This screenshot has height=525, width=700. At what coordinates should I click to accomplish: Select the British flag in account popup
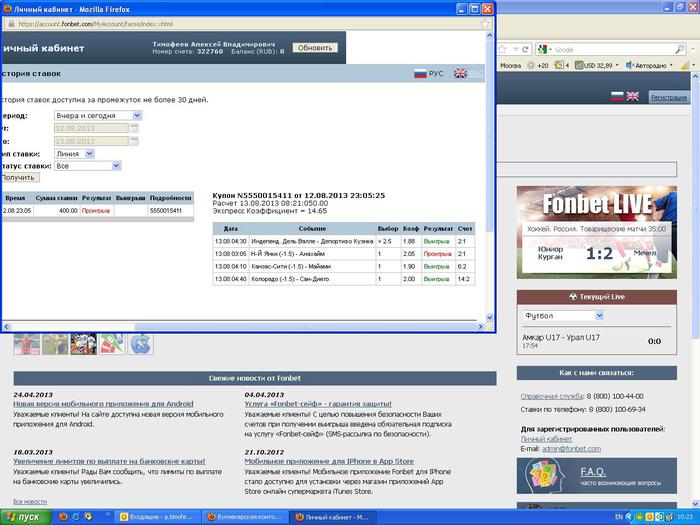460,74
